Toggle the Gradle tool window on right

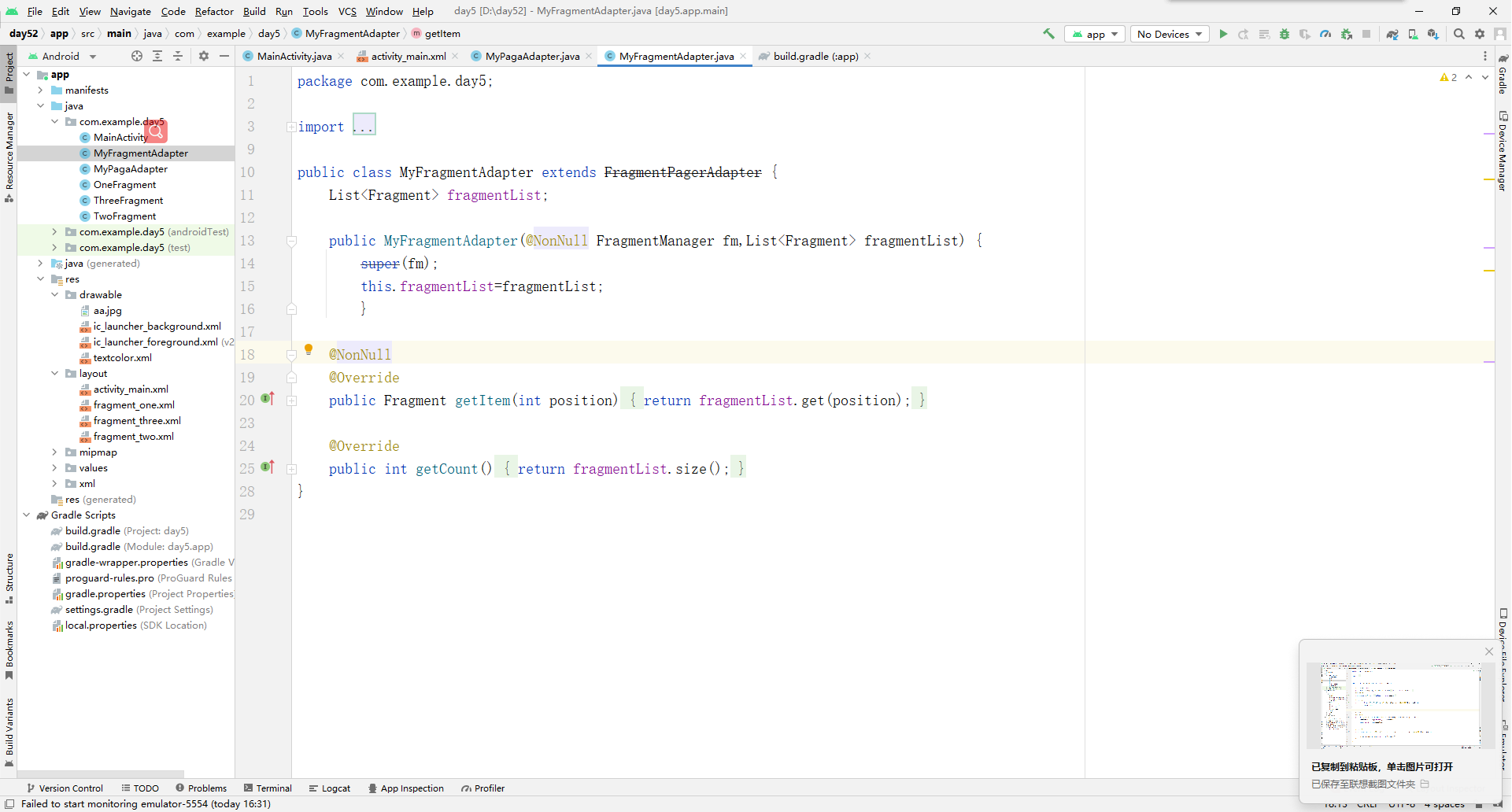(1503, 75)
